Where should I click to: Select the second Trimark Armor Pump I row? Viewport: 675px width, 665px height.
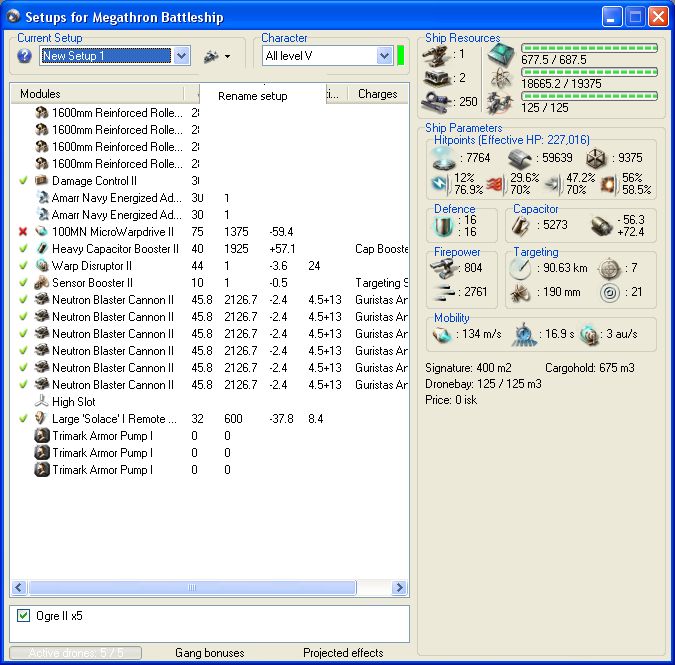(210, 452)
